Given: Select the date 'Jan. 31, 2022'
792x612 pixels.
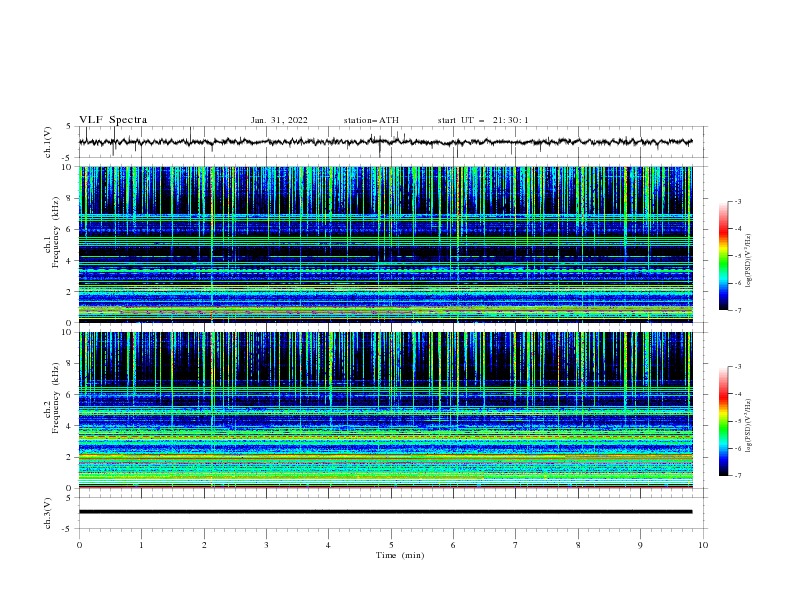Looking at the screenshot, I should coord(279,120).
